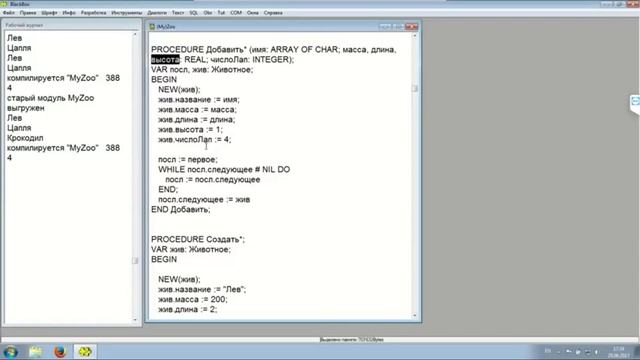
Task: Launch Firefox from the taskbar
Action: (60, 351)
